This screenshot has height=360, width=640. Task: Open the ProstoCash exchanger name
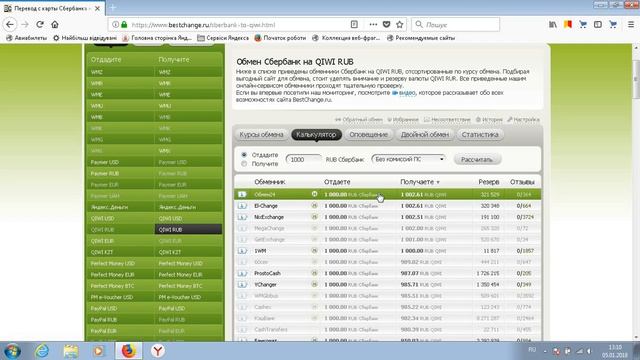[x=267, y=273]
